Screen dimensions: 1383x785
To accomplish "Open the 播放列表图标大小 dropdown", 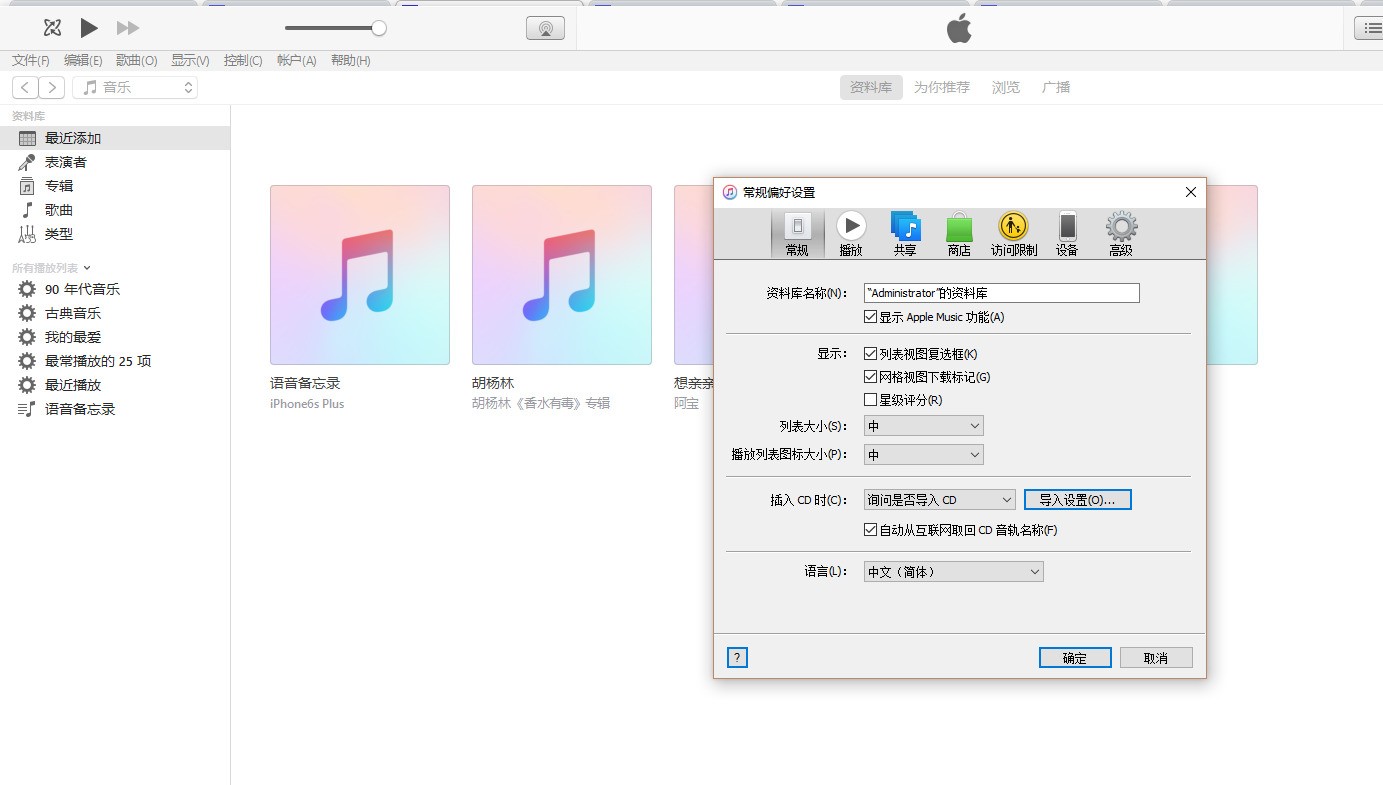I will [x=924, y=455].
